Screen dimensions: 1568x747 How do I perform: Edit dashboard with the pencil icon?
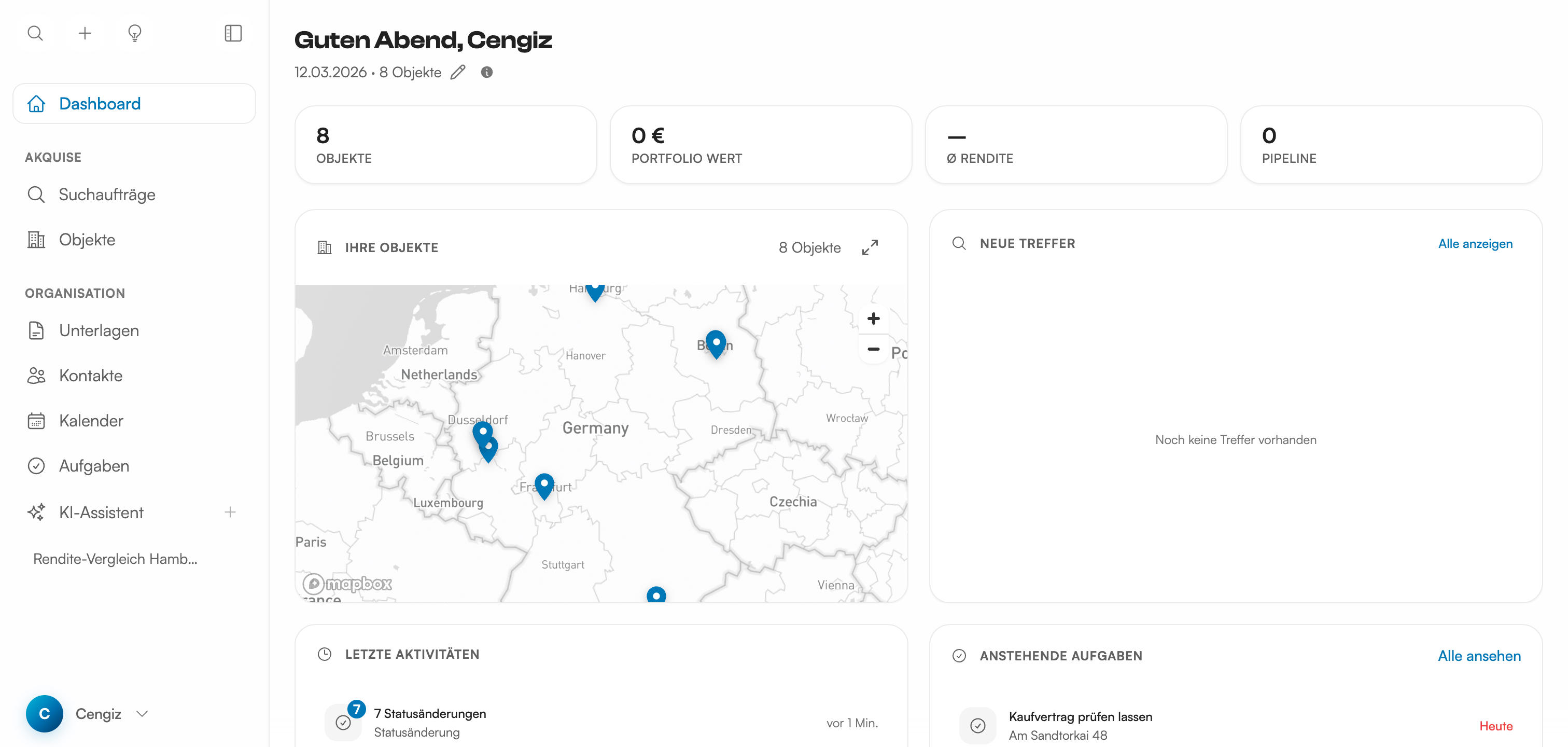point(458,73)
